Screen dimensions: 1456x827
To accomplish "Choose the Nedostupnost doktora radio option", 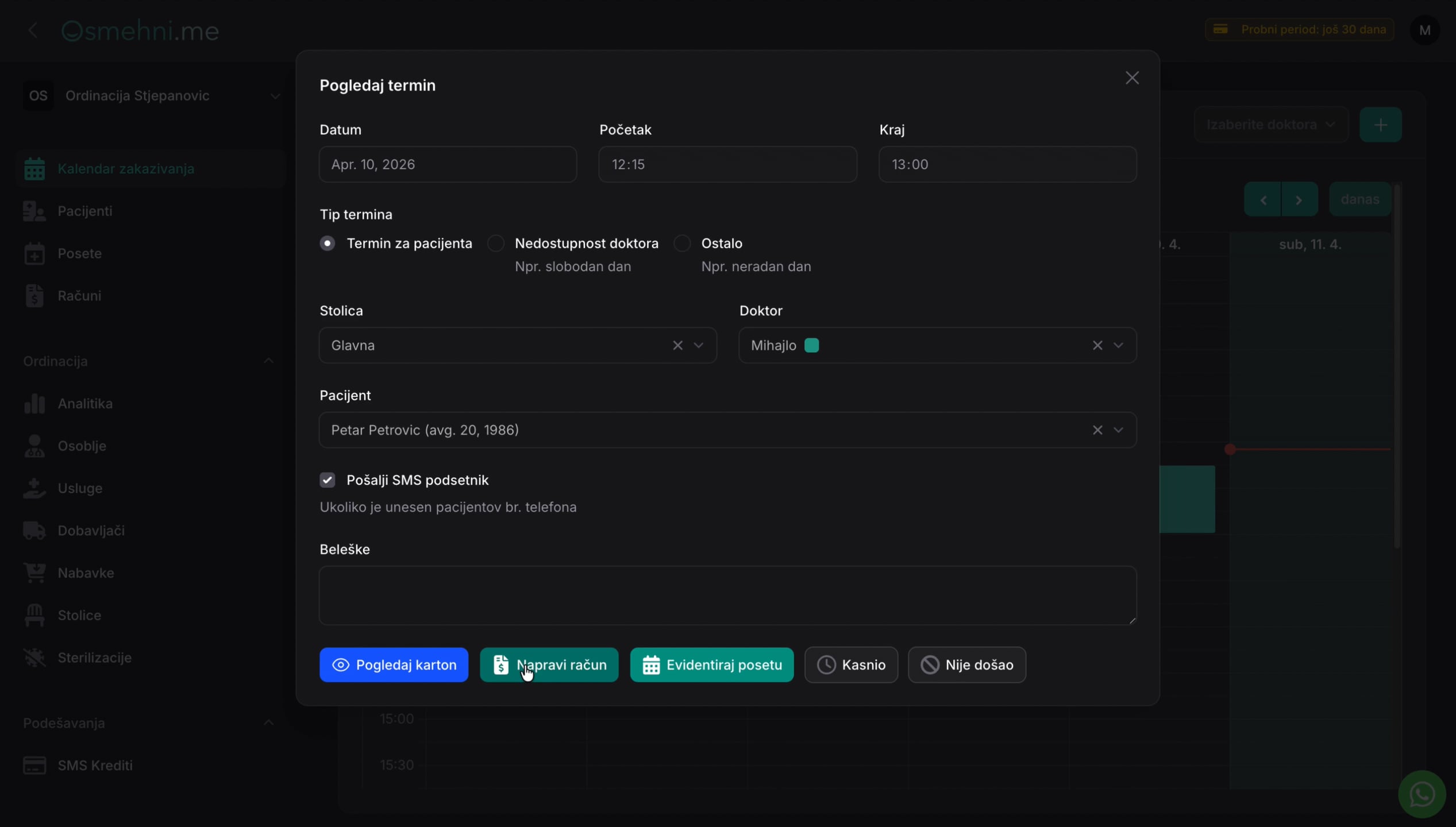I will [x=496, y=244].
